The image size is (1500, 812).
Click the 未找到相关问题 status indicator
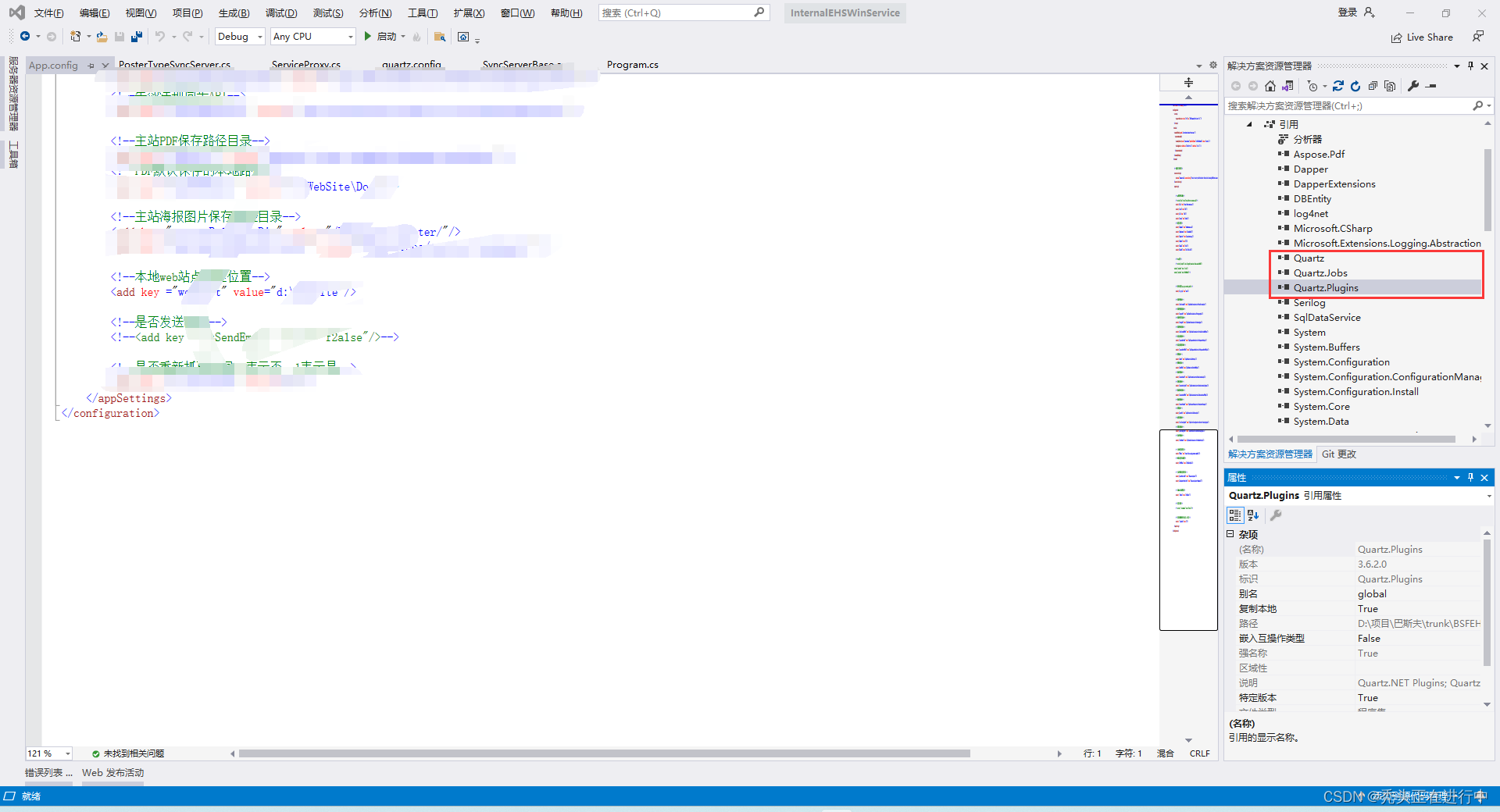(128, 753)
